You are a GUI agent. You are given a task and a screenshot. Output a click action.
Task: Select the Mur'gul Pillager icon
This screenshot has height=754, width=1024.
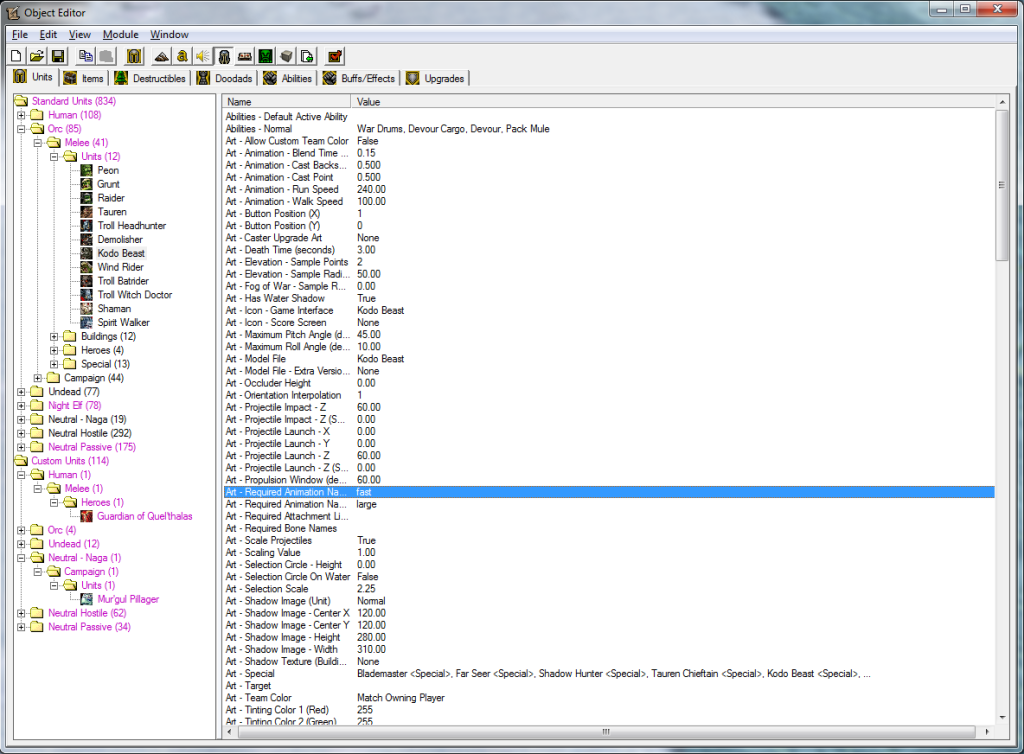coord(86,599)
